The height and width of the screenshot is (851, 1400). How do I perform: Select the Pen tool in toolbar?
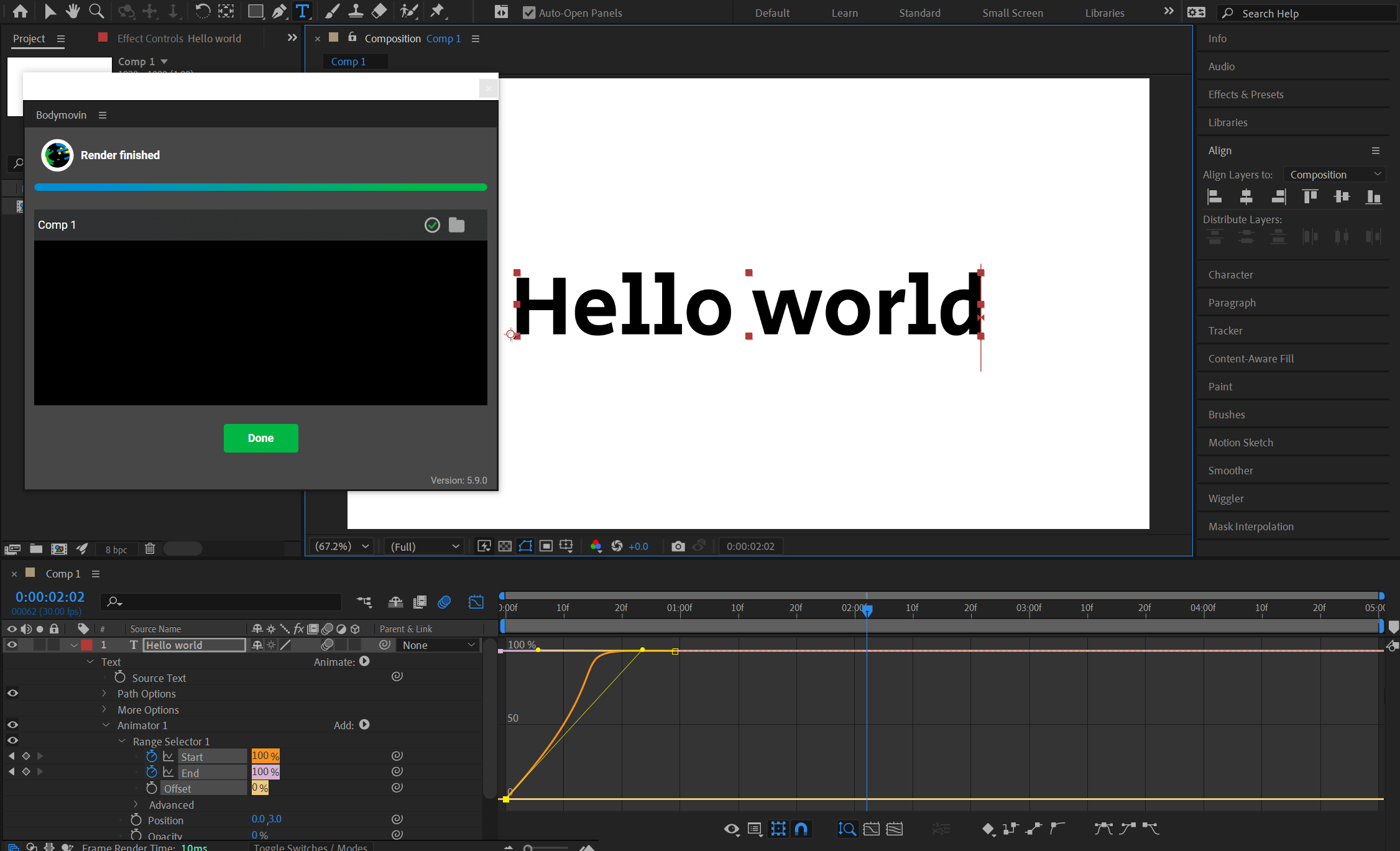[280, 11]
